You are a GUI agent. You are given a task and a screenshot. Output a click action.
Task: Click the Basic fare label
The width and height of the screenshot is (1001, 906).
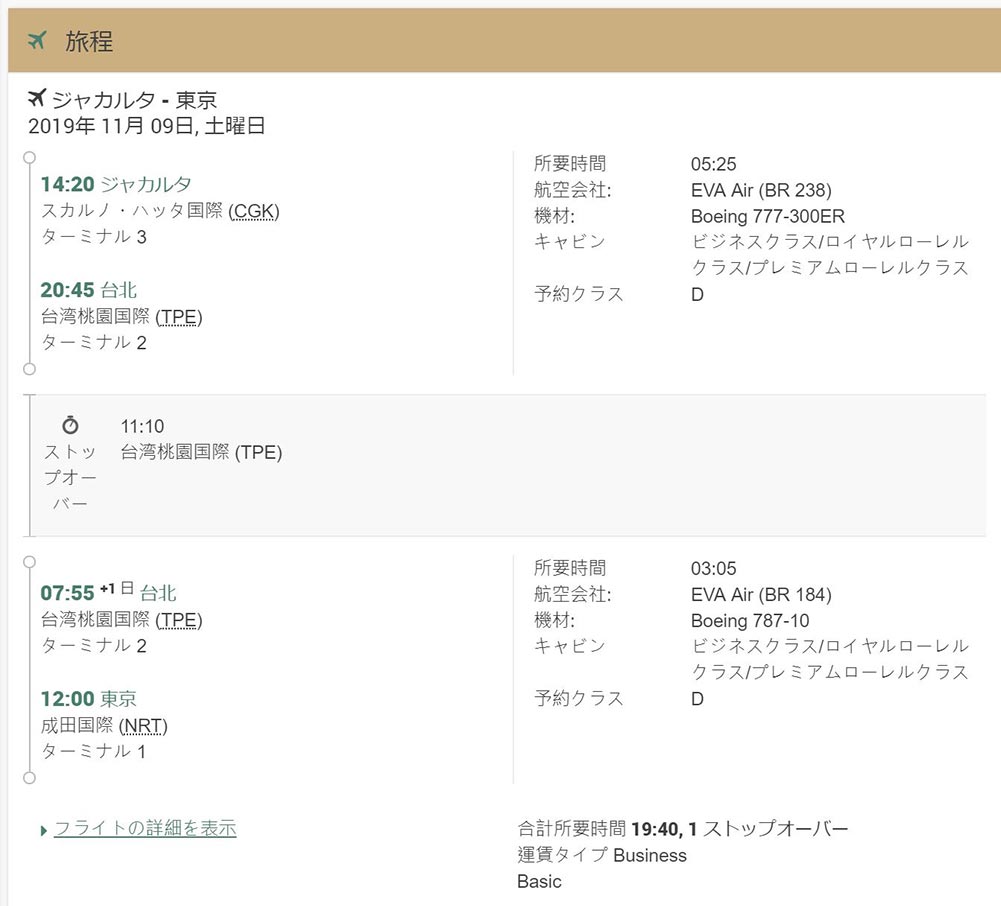point(539,882)
